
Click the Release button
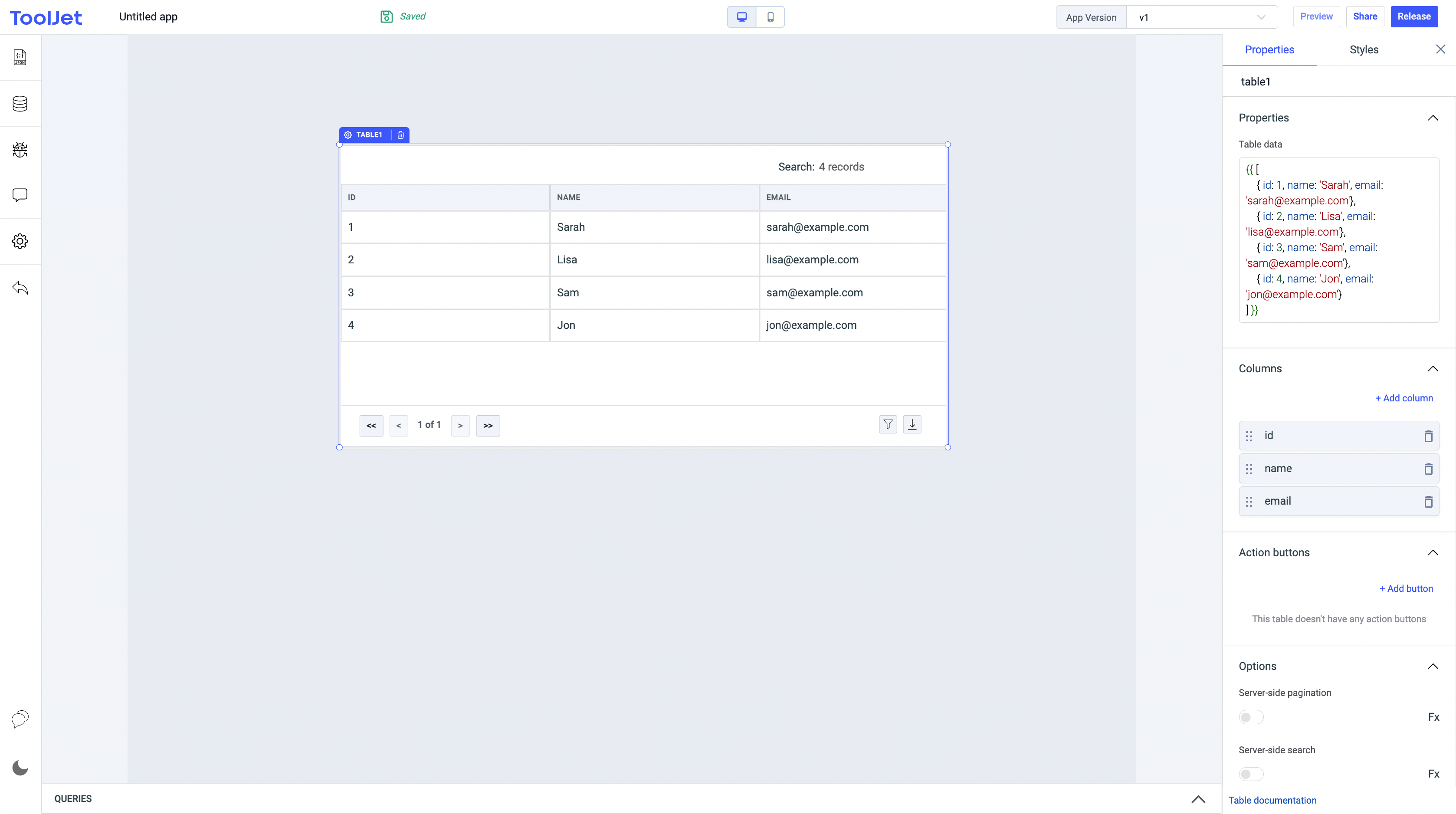tap(1413, 16)
